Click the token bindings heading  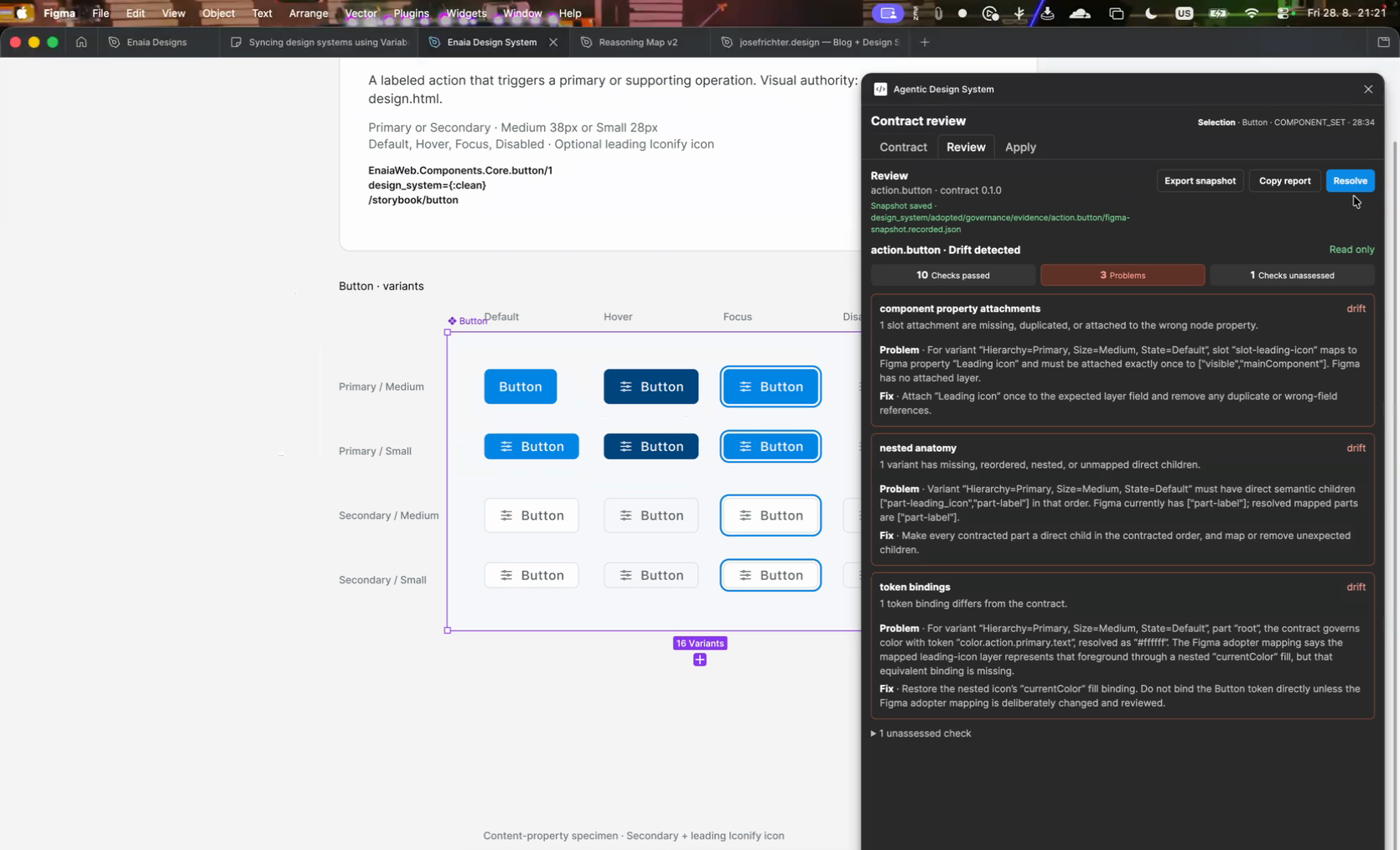click(915, 587)
